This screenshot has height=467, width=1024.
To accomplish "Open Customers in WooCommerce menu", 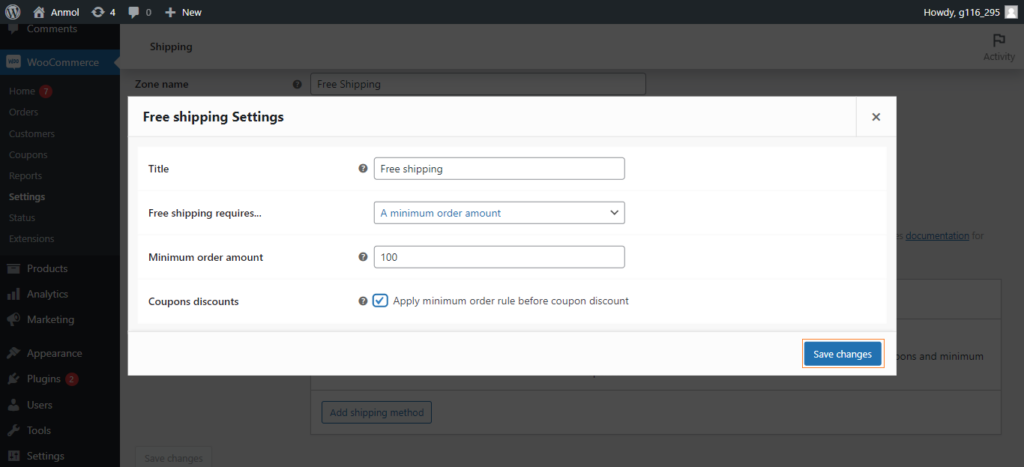I will point(32,134).
